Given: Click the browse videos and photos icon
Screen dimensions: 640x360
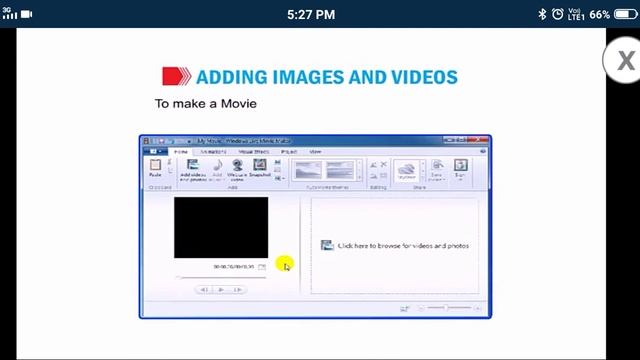Looking at the screenshot, I should coord(327,245).
